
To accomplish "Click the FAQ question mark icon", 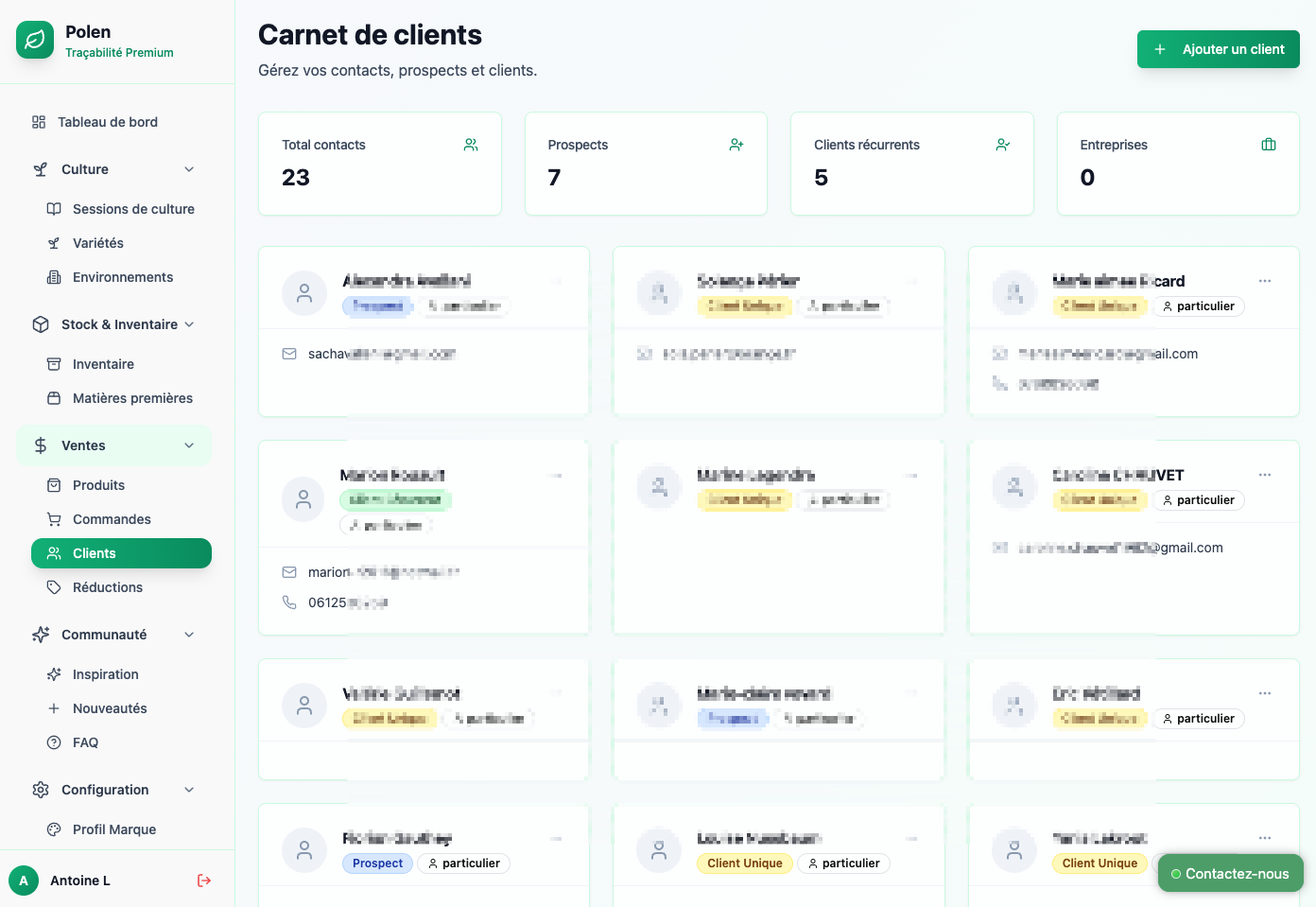I will pos(54,742).
